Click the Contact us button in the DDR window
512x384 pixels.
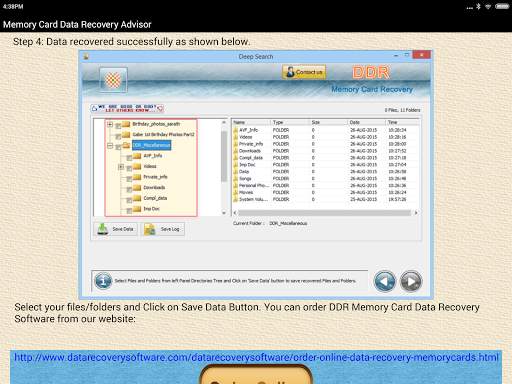(304, 72)
